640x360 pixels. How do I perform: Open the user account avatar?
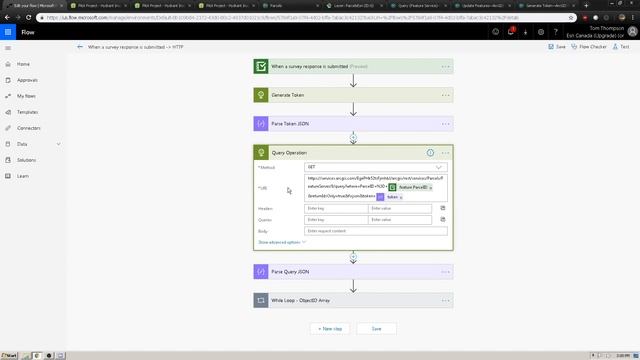[632, 32]
